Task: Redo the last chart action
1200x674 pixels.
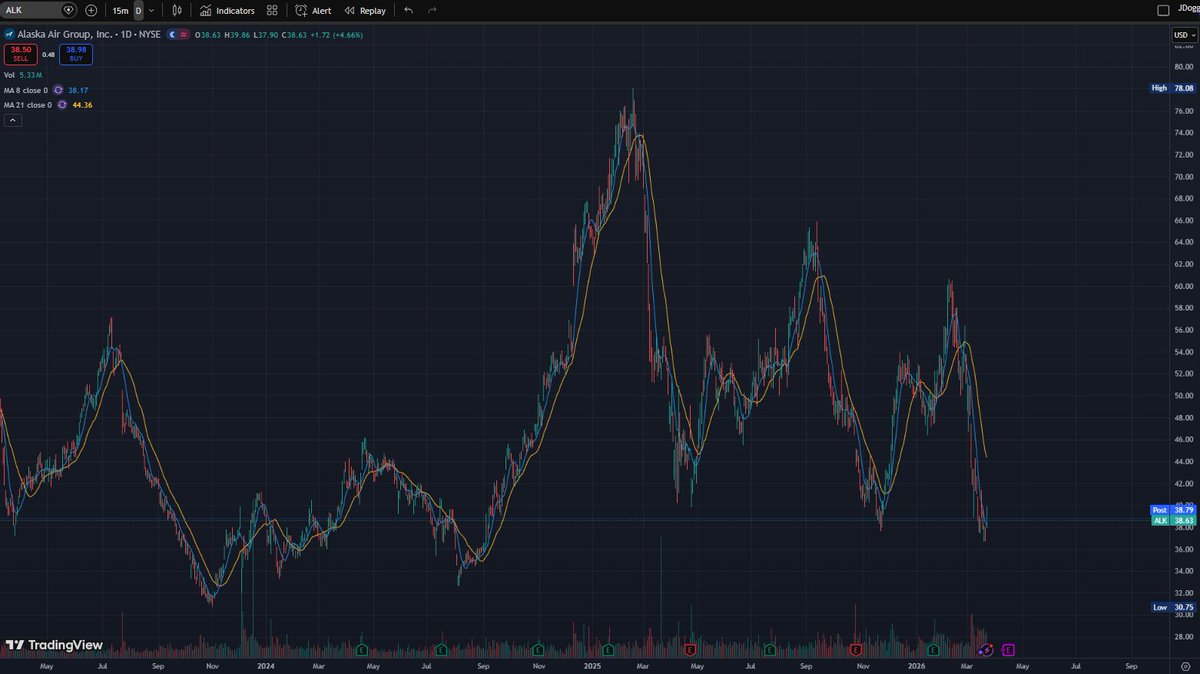Action: point(432,10)
